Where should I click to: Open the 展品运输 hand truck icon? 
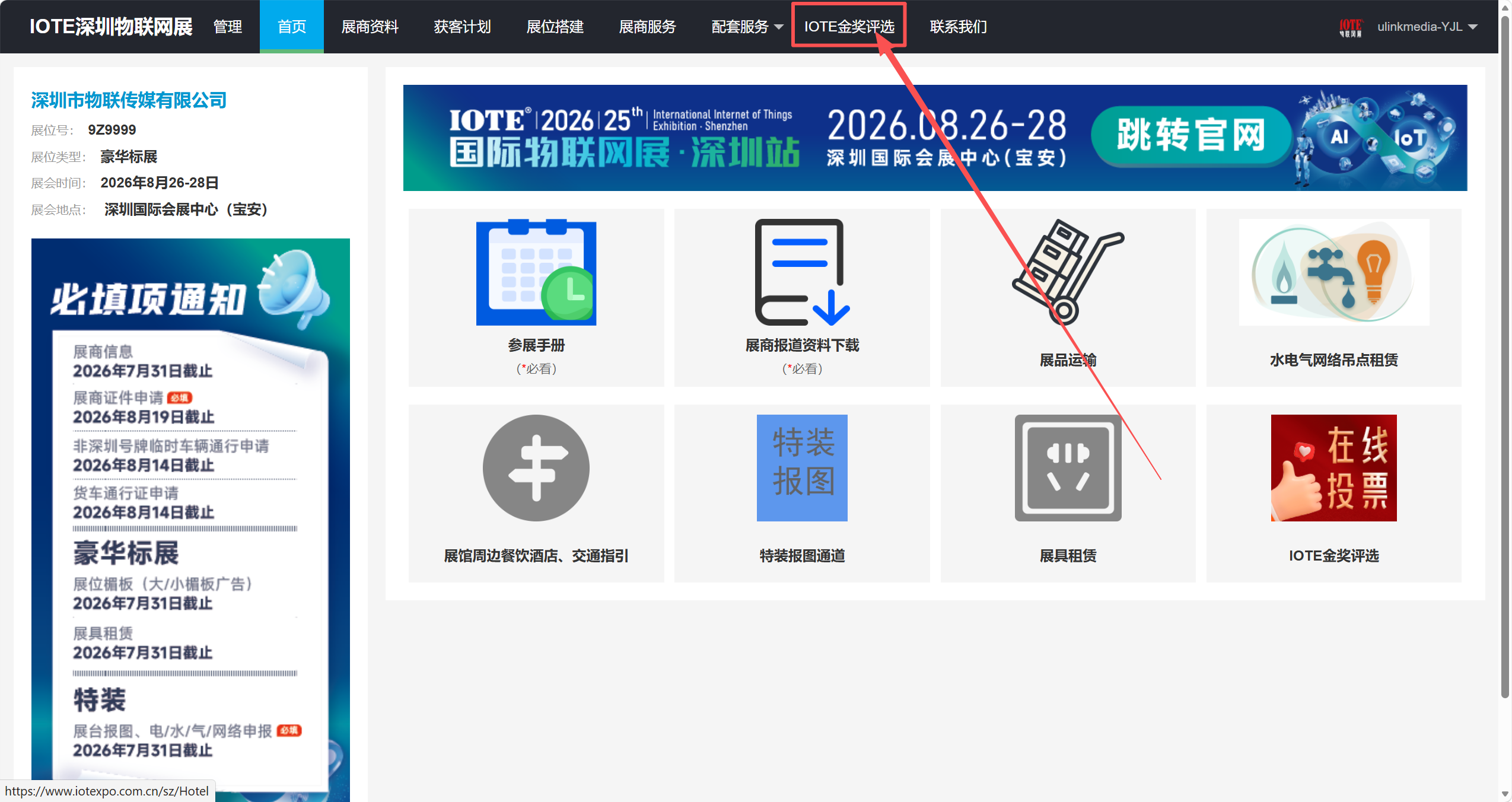[x=1067, y=272]
